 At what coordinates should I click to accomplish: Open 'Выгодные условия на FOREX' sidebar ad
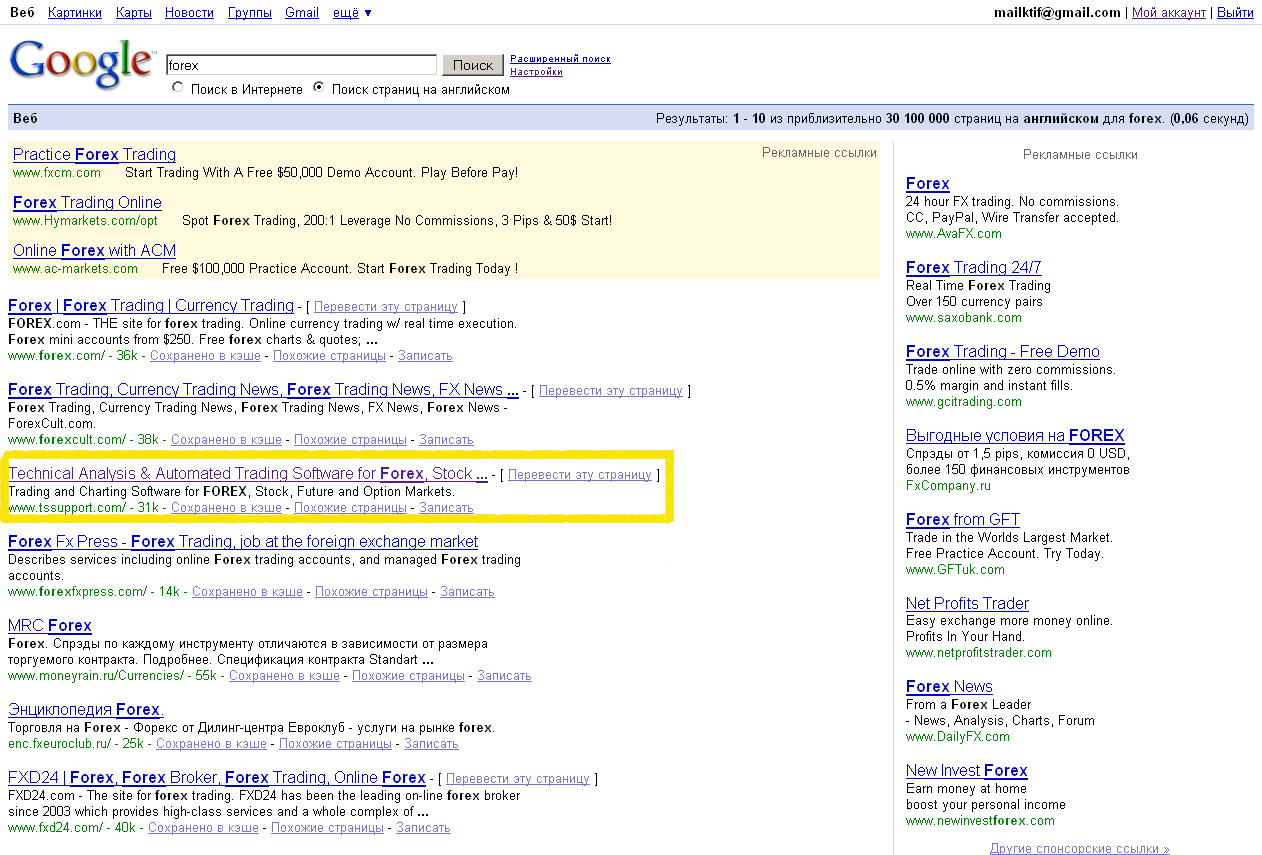1015,436
